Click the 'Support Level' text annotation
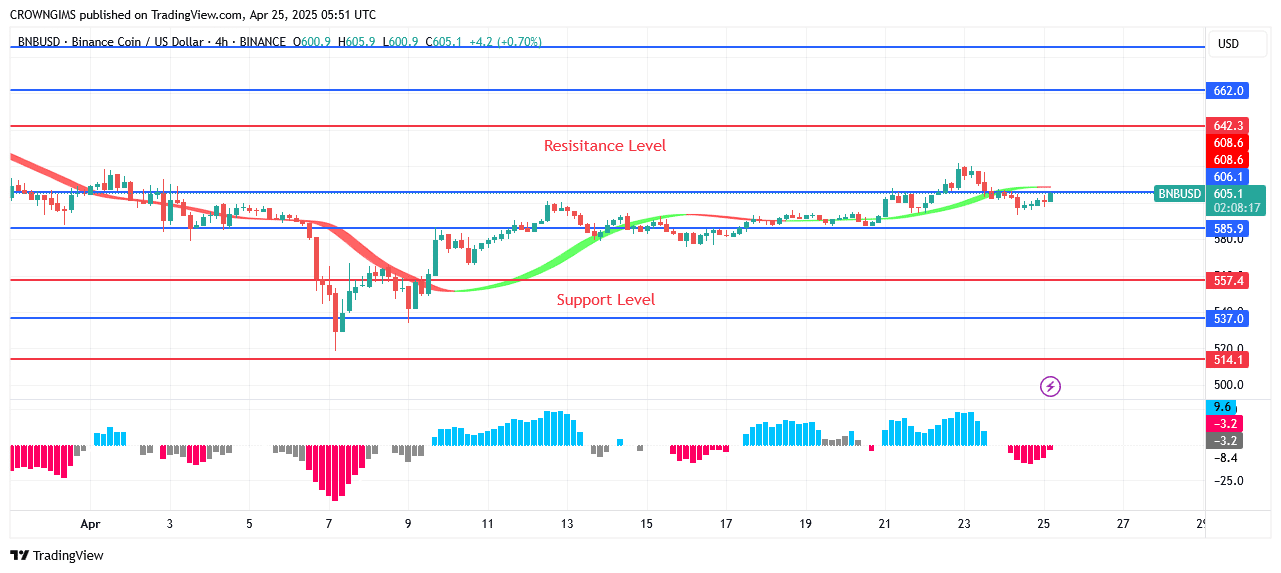The image size is (1281, 573). pos(605,300)
